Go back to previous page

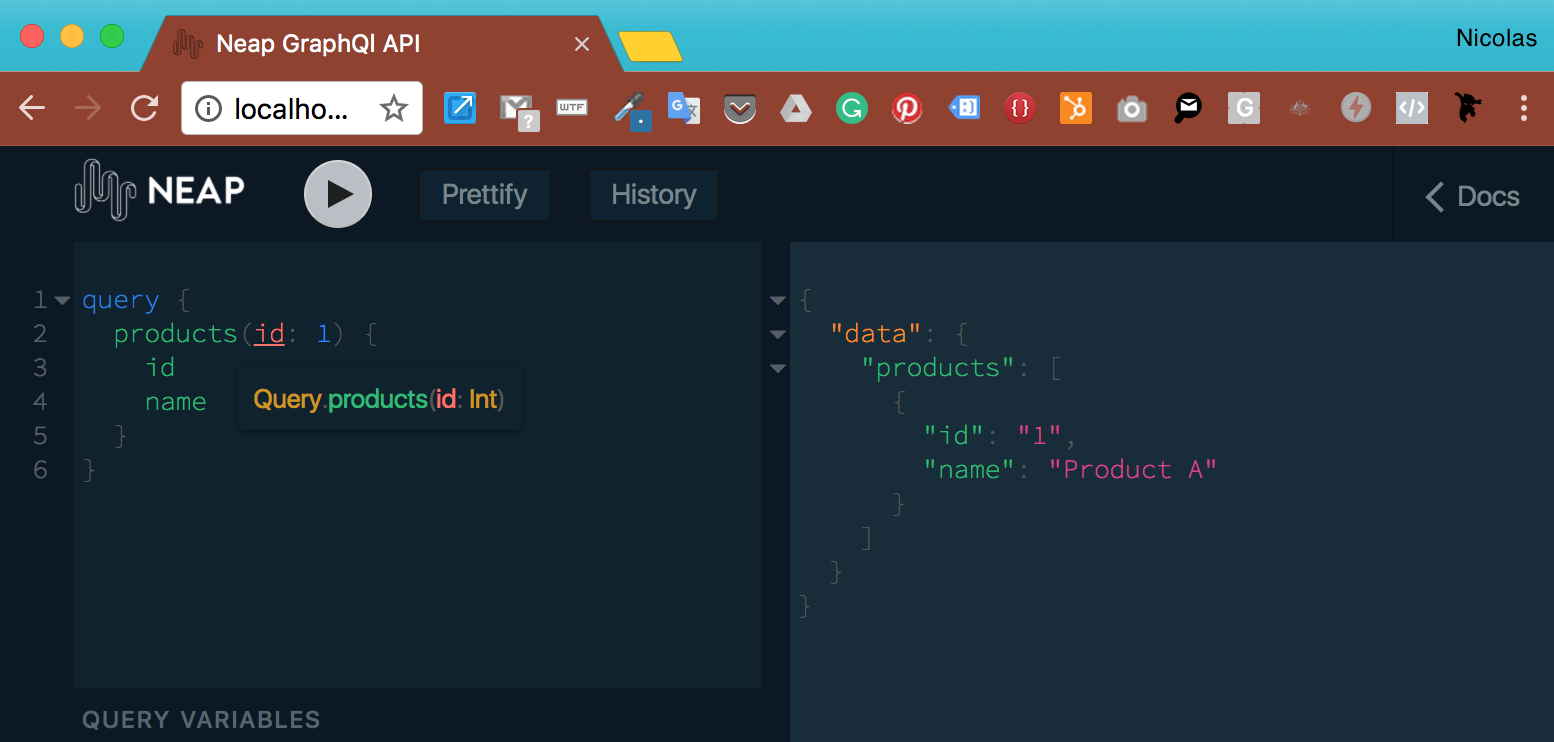pyautogui.click(x=32, y=108)
